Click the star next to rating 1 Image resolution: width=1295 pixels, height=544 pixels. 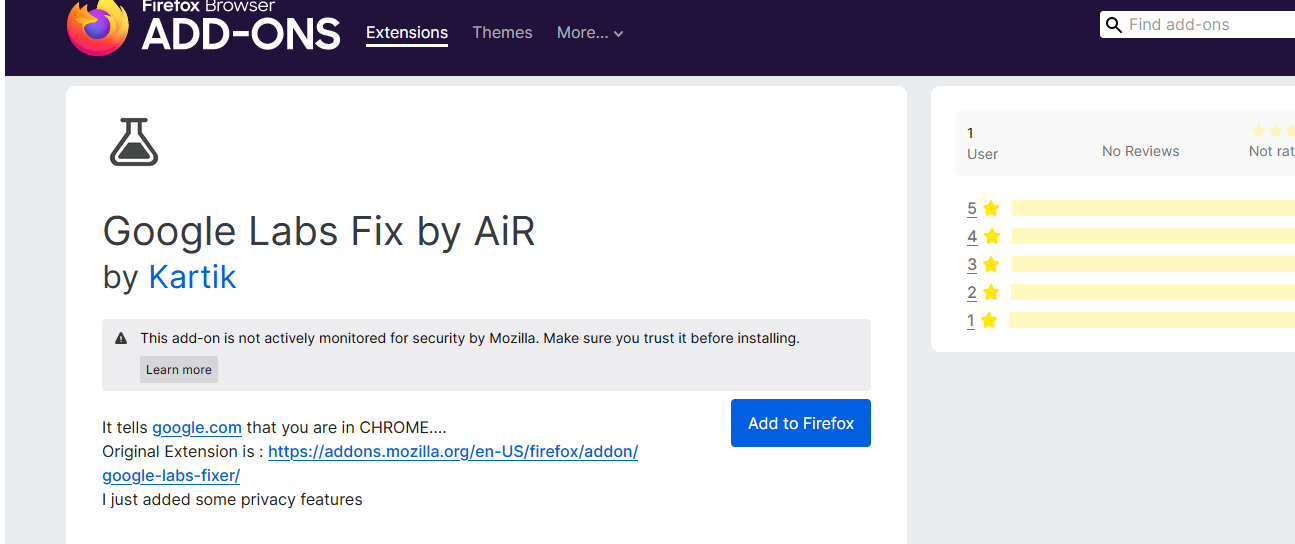click(x=989, y=320)
